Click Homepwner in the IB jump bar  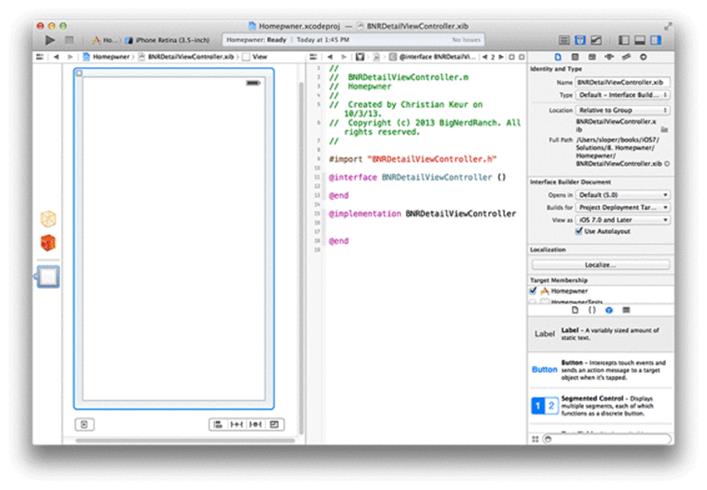[106, 57]
